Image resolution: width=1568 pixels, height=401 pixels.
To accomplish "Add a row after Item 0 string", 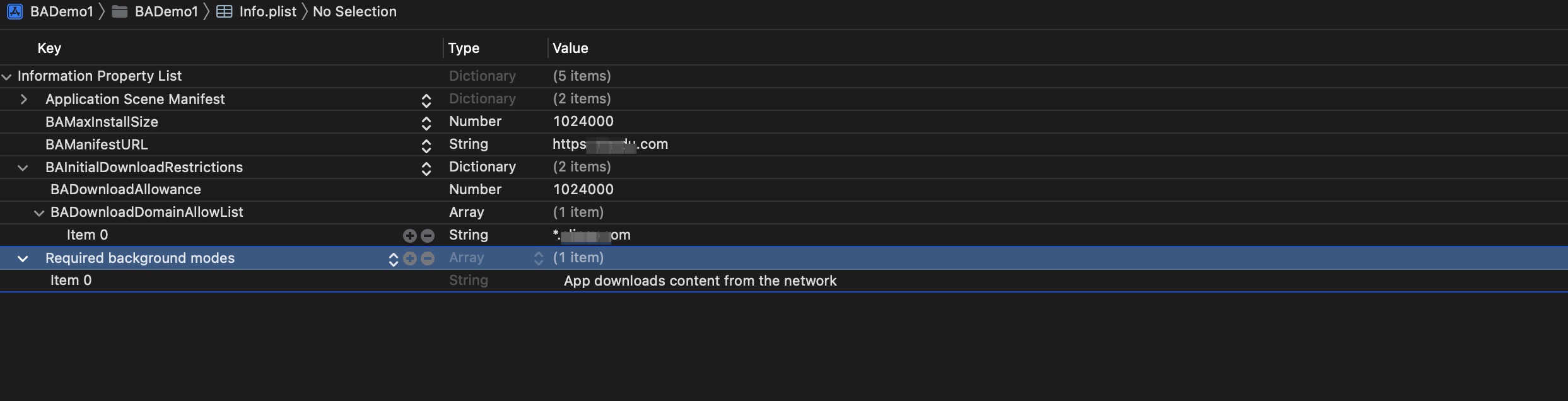I will [410, 236].
